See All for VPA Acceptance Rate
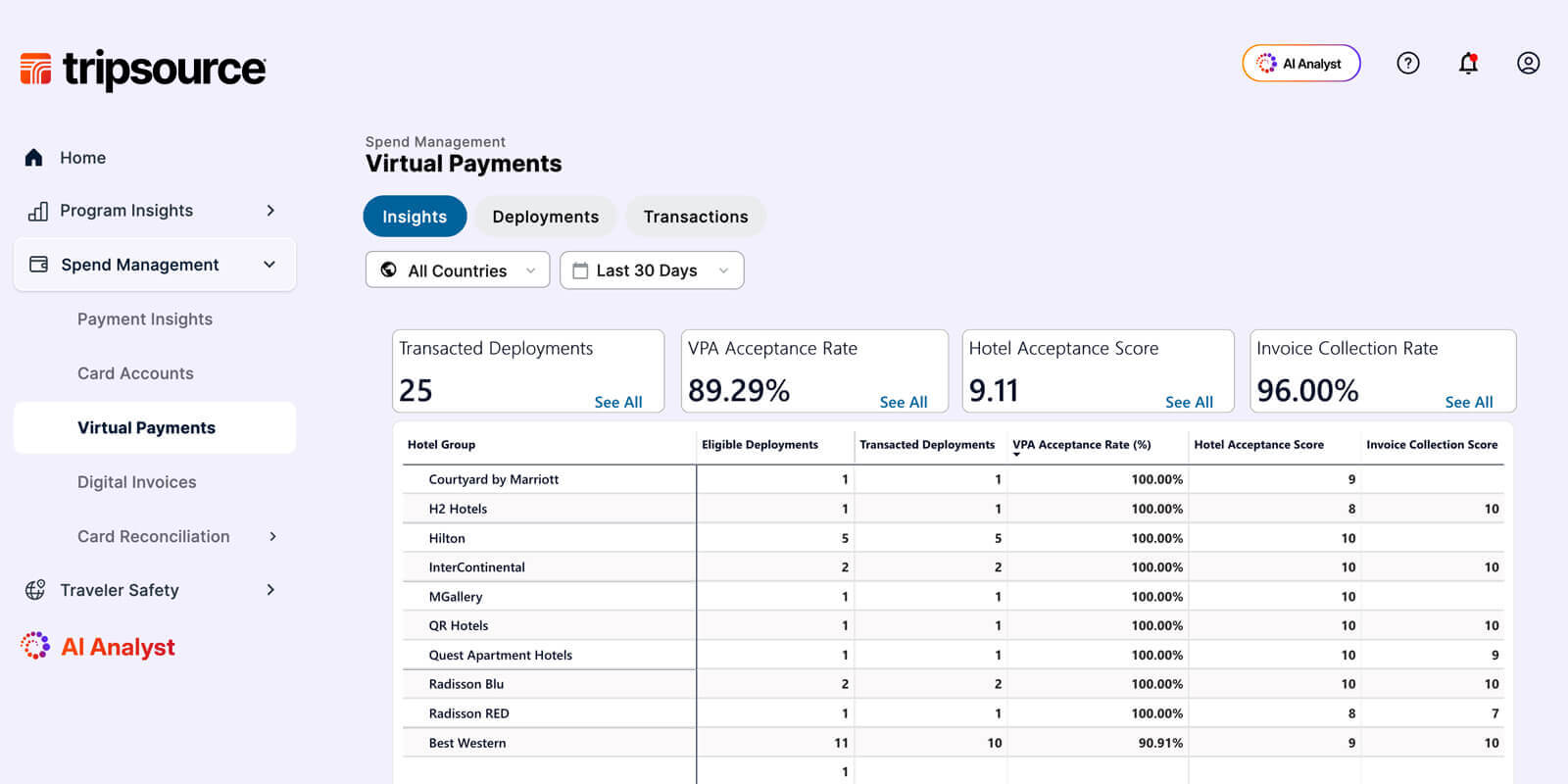1568x784 pixels. tap(904, 402)
